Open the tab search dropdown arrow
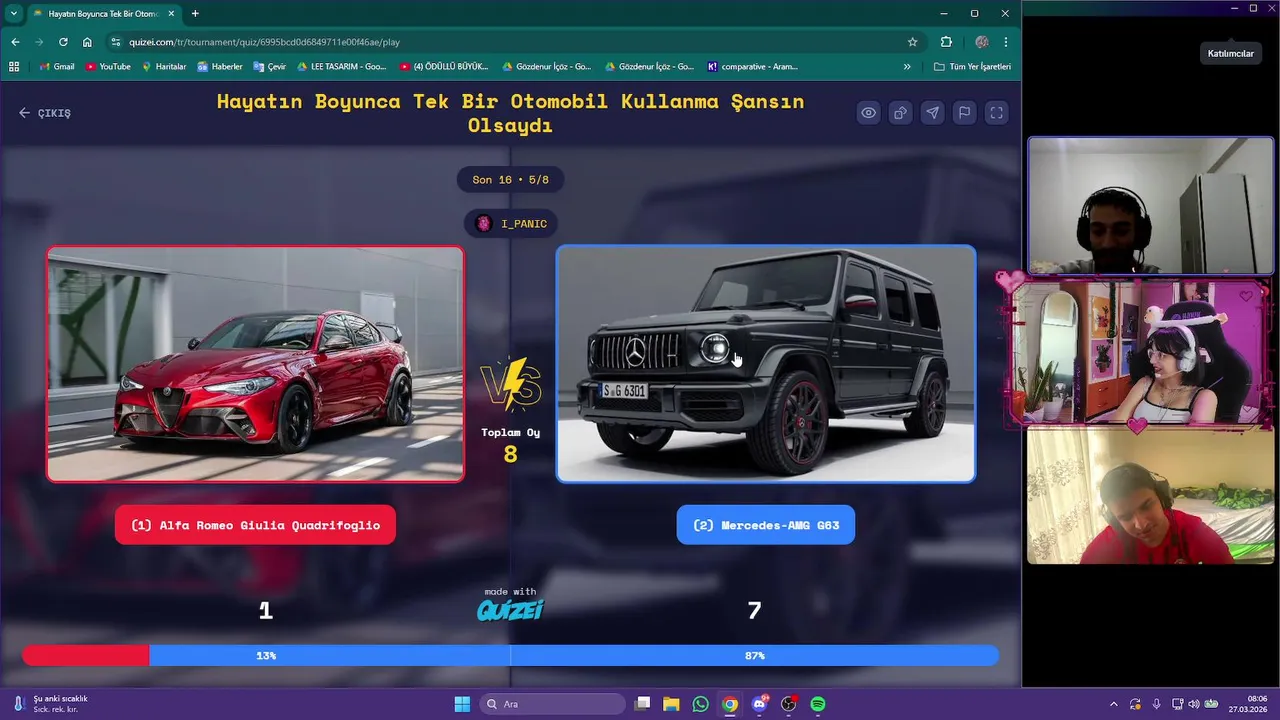Viewport: 1280px width, 720px height. tap(14, 14)
